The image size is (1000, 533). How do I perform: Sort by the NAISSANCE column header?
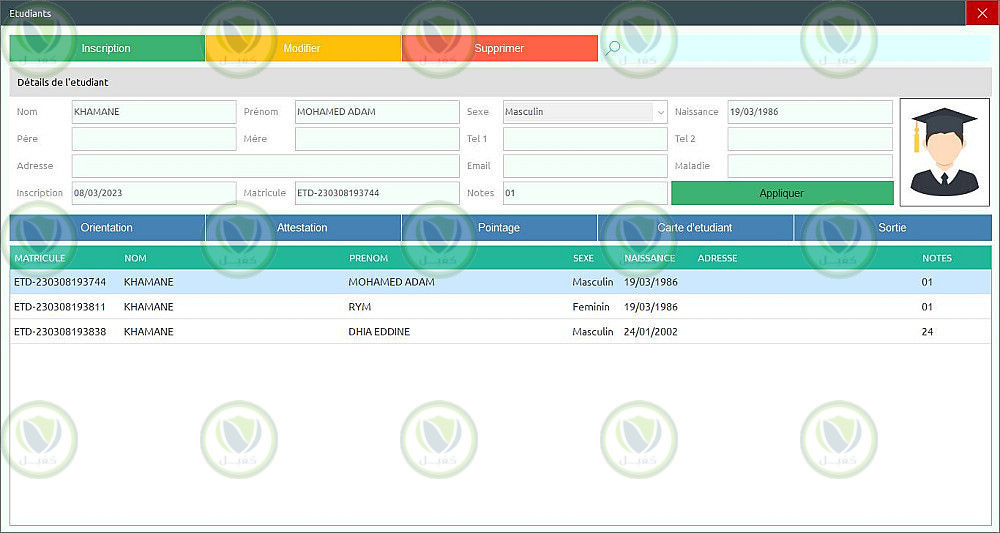click(x=649, y=258)
